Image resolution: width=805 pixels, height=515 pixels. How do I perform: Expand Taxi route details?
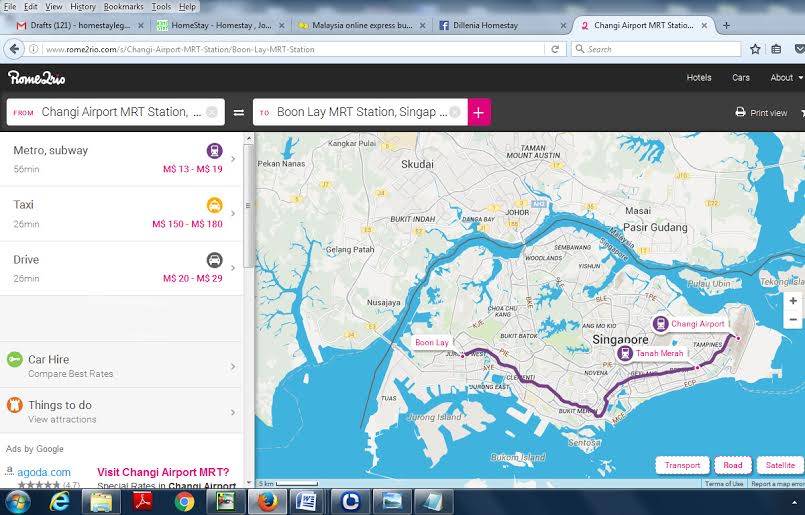tap(233, 214)
